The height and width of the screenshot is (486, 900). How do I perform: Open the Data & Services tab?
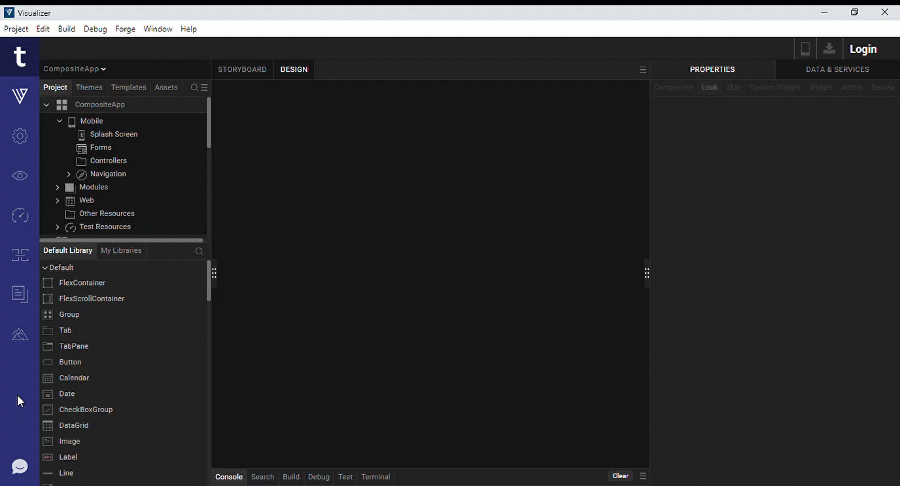pos(837,70)
